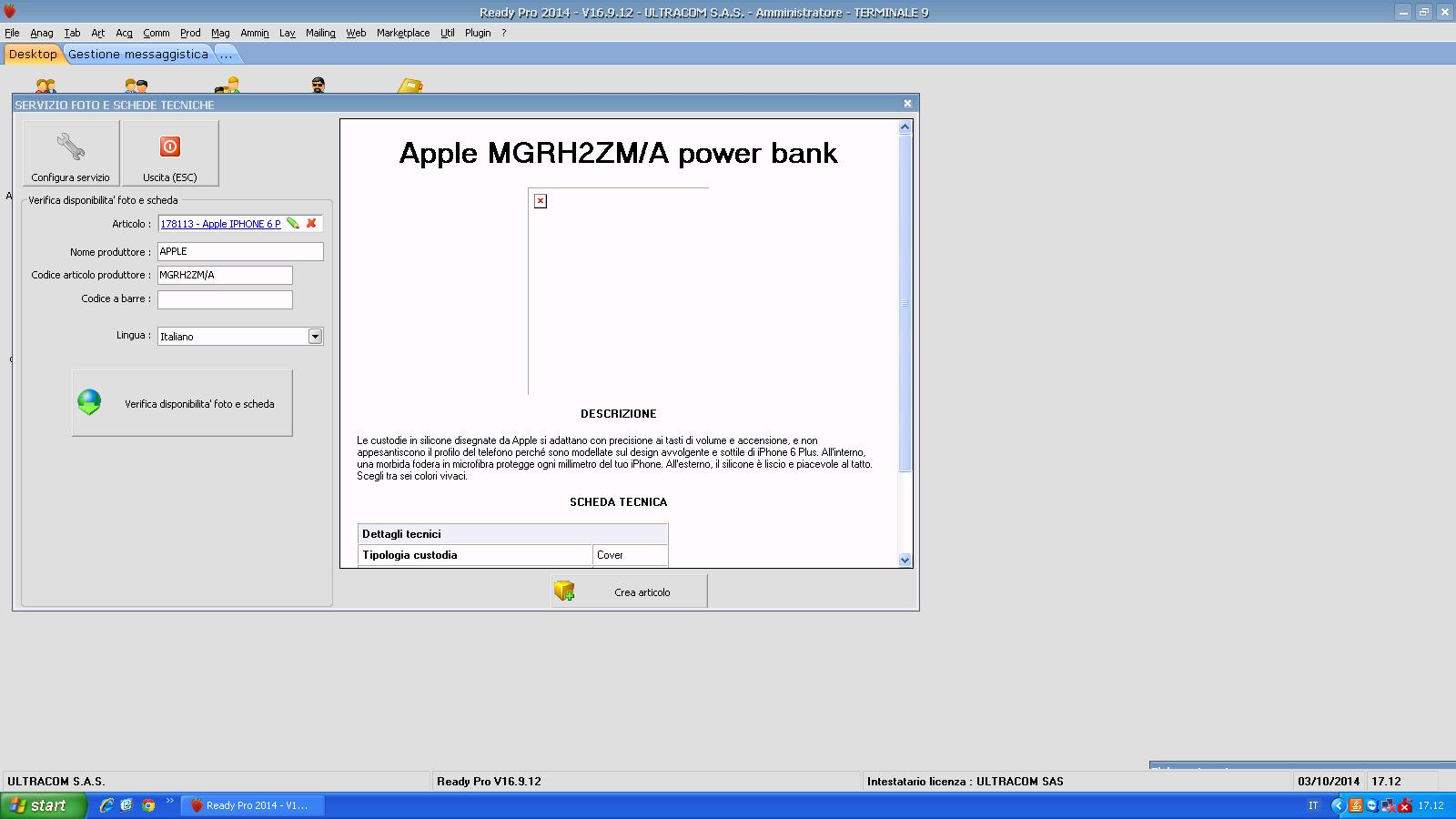This screenshot has width=1456, height=819.
Task: Click the preview pane scroll down arrow
Action: pyautogui.click(x=905, y=560)
